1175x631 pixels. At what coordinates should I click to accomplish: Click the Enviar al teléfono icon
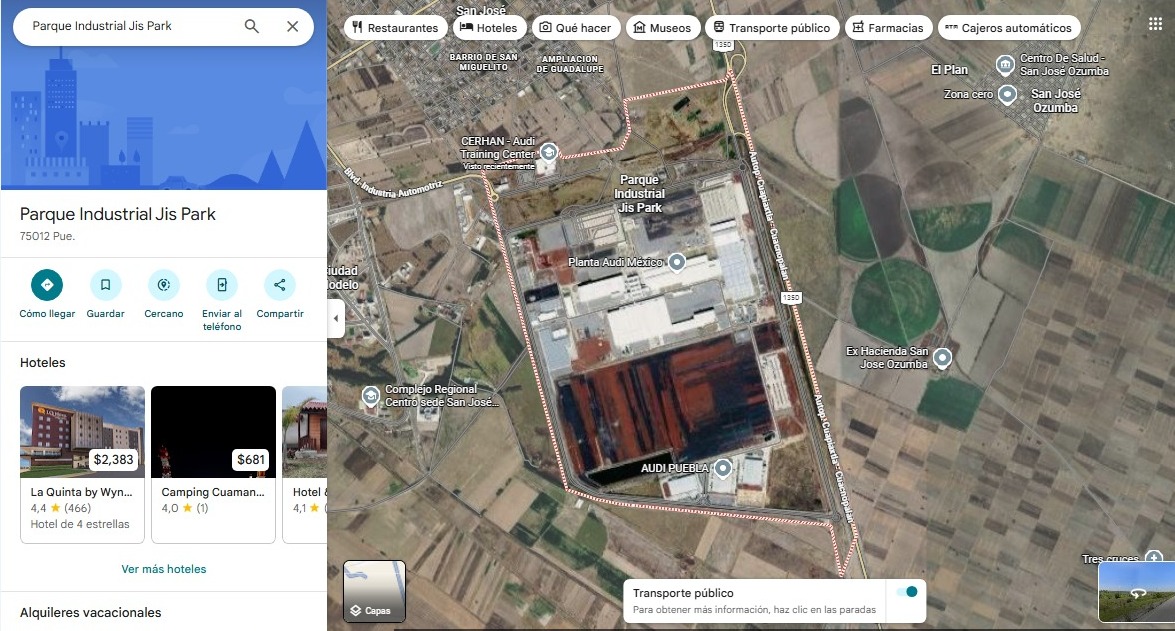point(222,285)
